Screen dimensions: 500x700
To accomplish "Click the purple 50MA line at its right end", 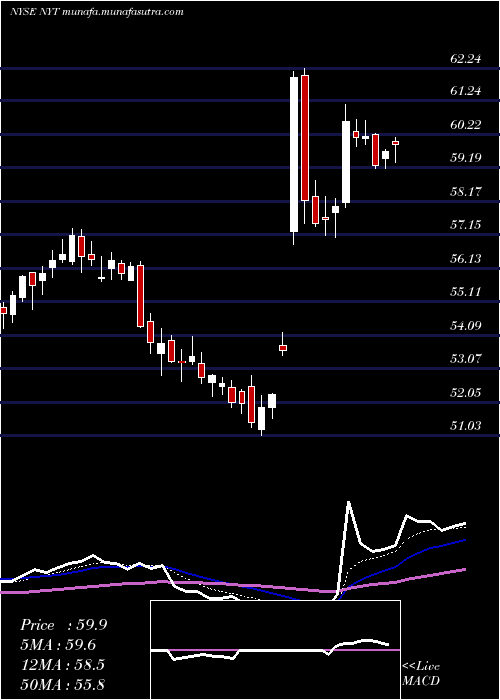I will click(x=463, y=570).
